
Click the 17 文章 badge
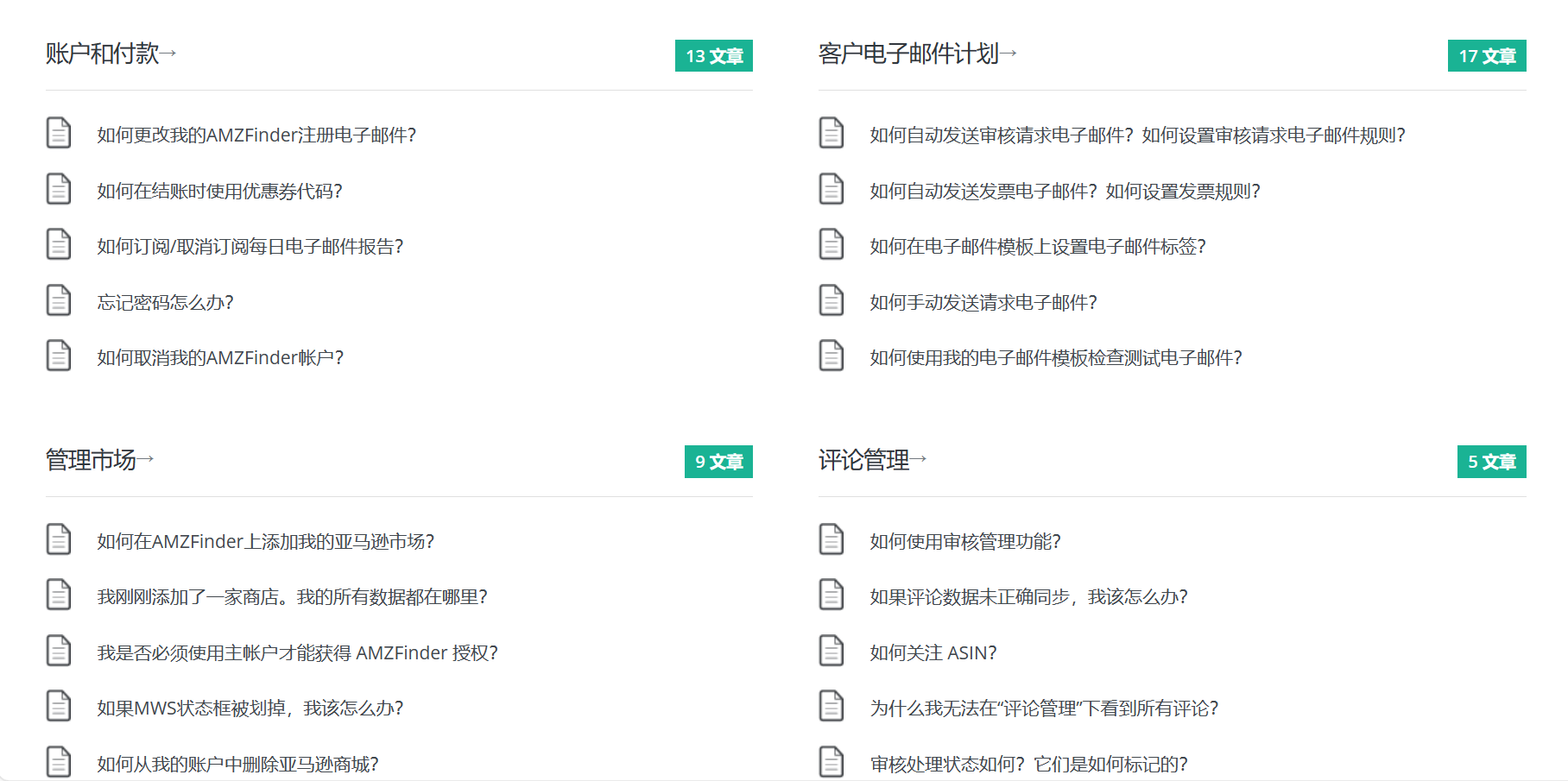tap(1487, 56)
